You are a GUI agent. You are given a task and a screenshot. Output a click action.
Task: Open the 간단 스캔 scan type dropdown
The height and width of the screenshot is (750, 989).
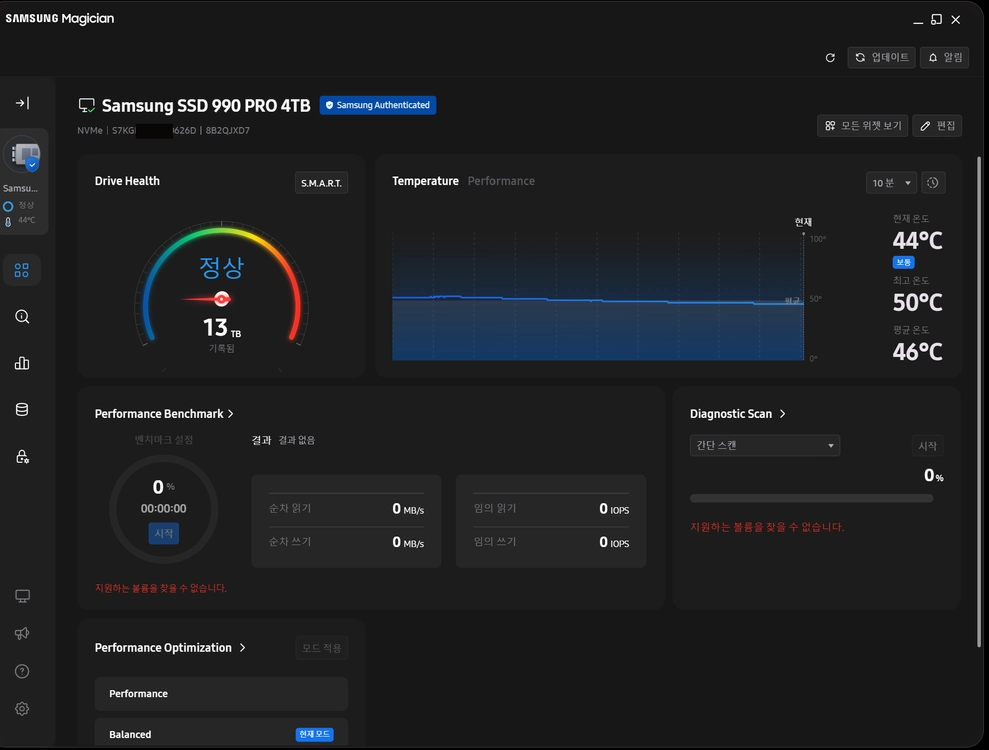tap(764, 445)
